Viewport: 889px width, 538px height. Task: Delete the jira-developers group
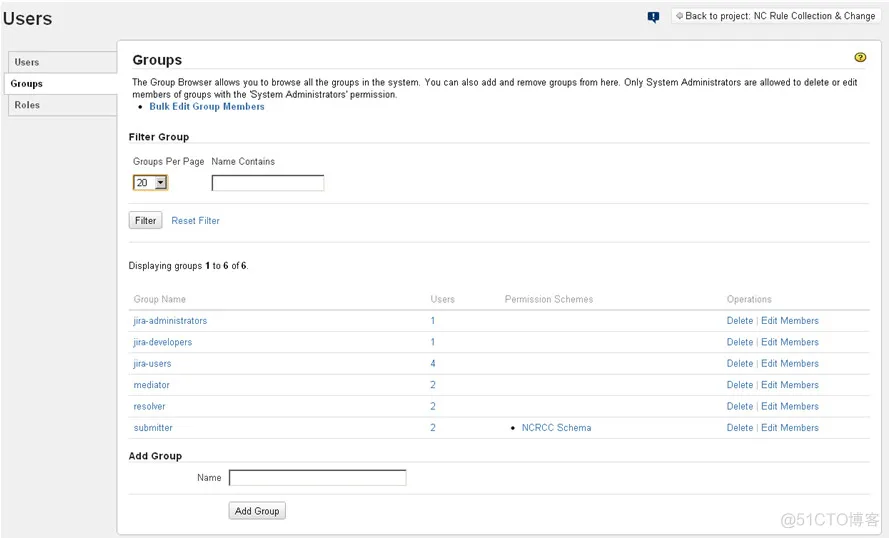point(740,342)
